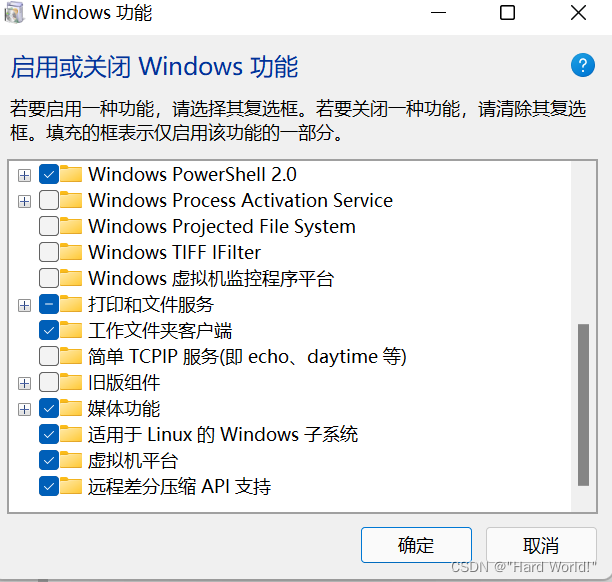Click the blue help question mark icon
Screen dimensions: 612x582
pyautogui.click(x=582, y=66)
